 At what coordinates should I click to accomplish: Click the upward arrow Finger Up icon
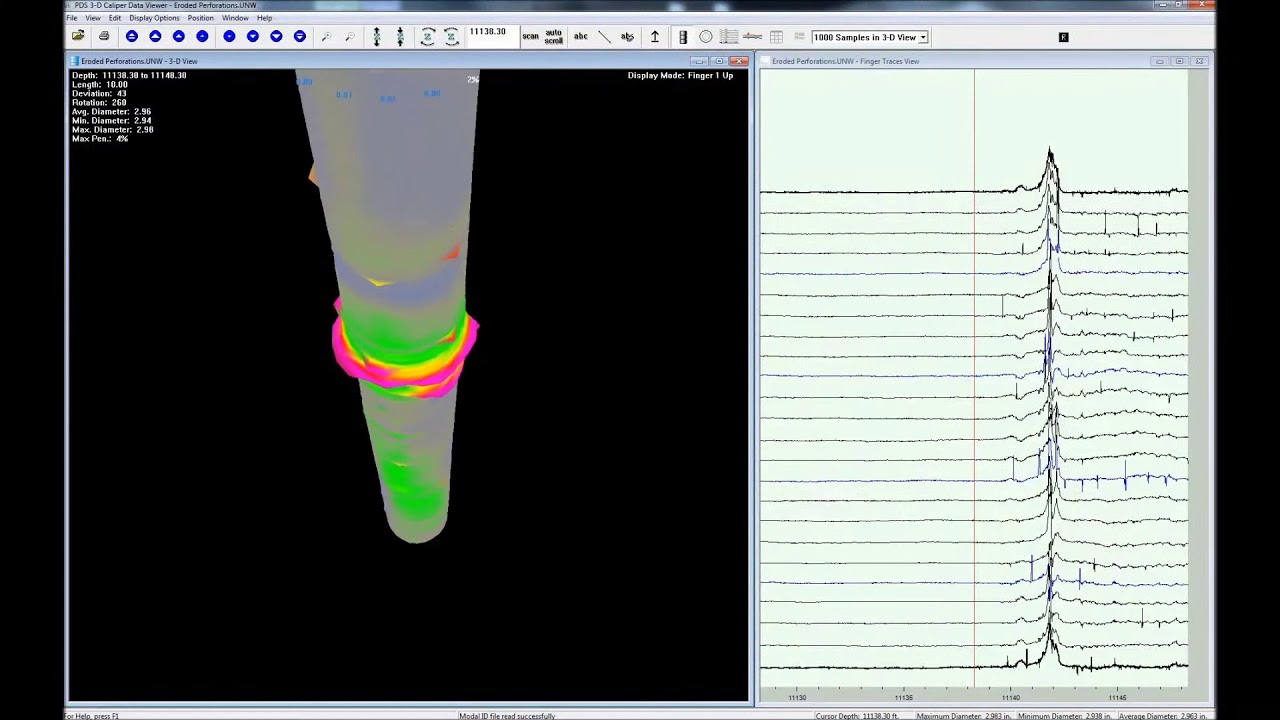(655, 37)
